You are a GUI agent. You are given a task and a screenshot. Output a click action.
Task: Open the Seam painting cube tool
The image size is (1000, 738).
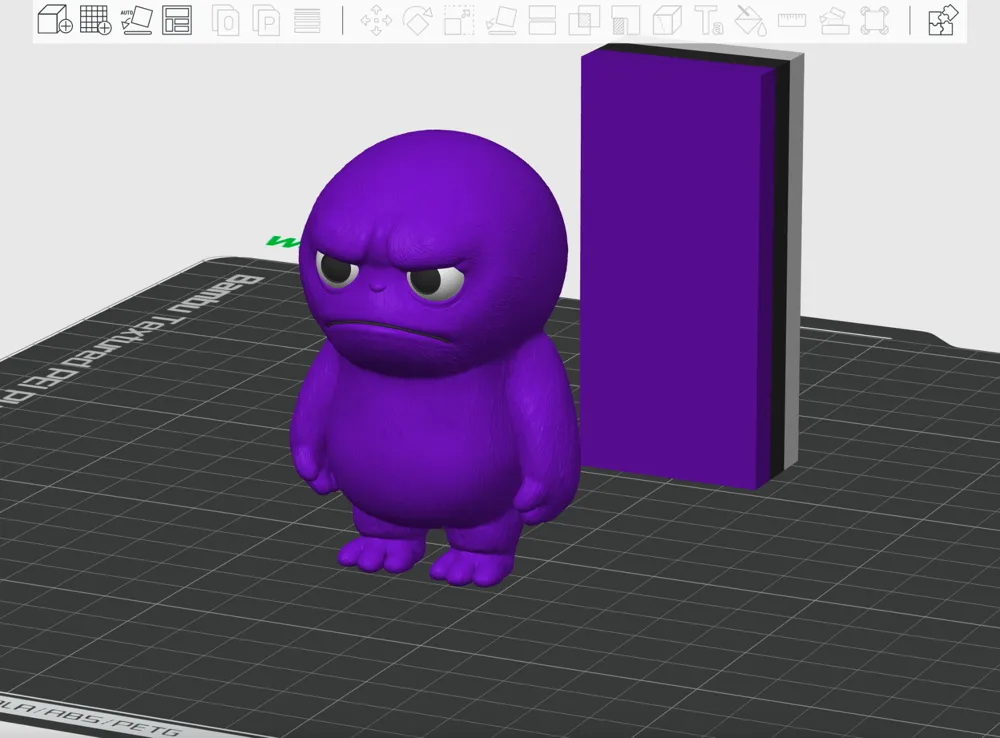667,20
